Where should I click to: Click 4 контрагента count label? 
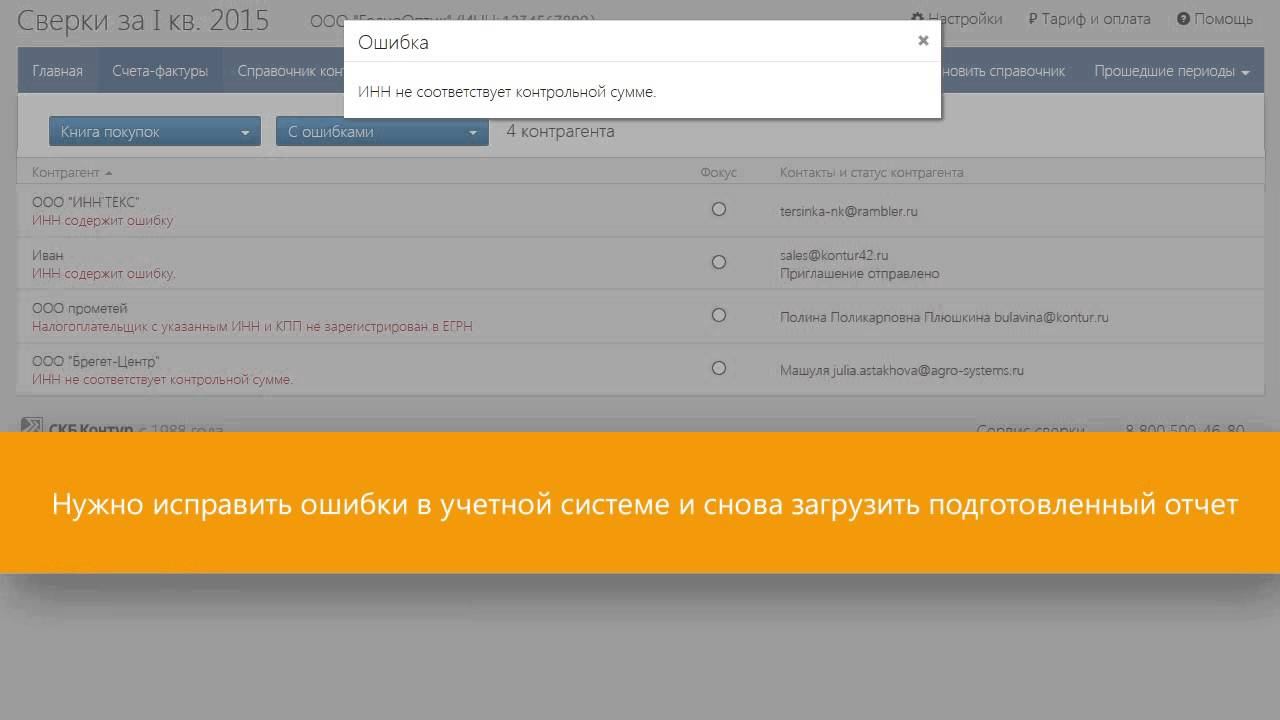tap(560, 131)
